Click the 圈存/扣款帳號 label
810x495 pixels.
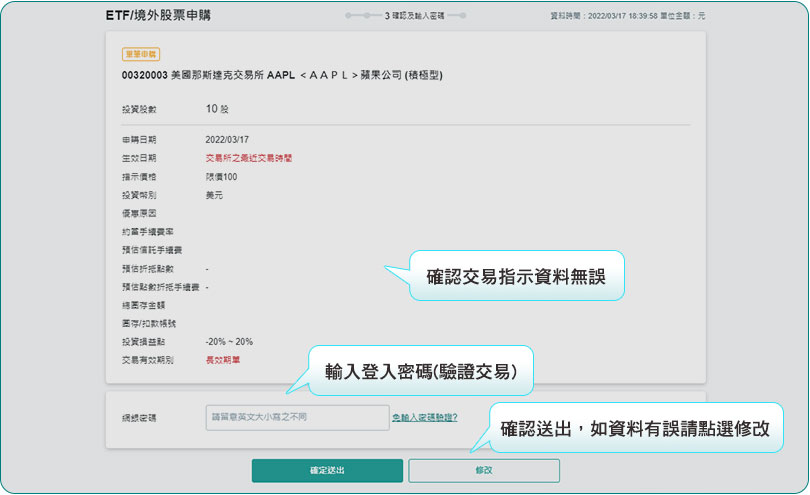click(149, 323)
